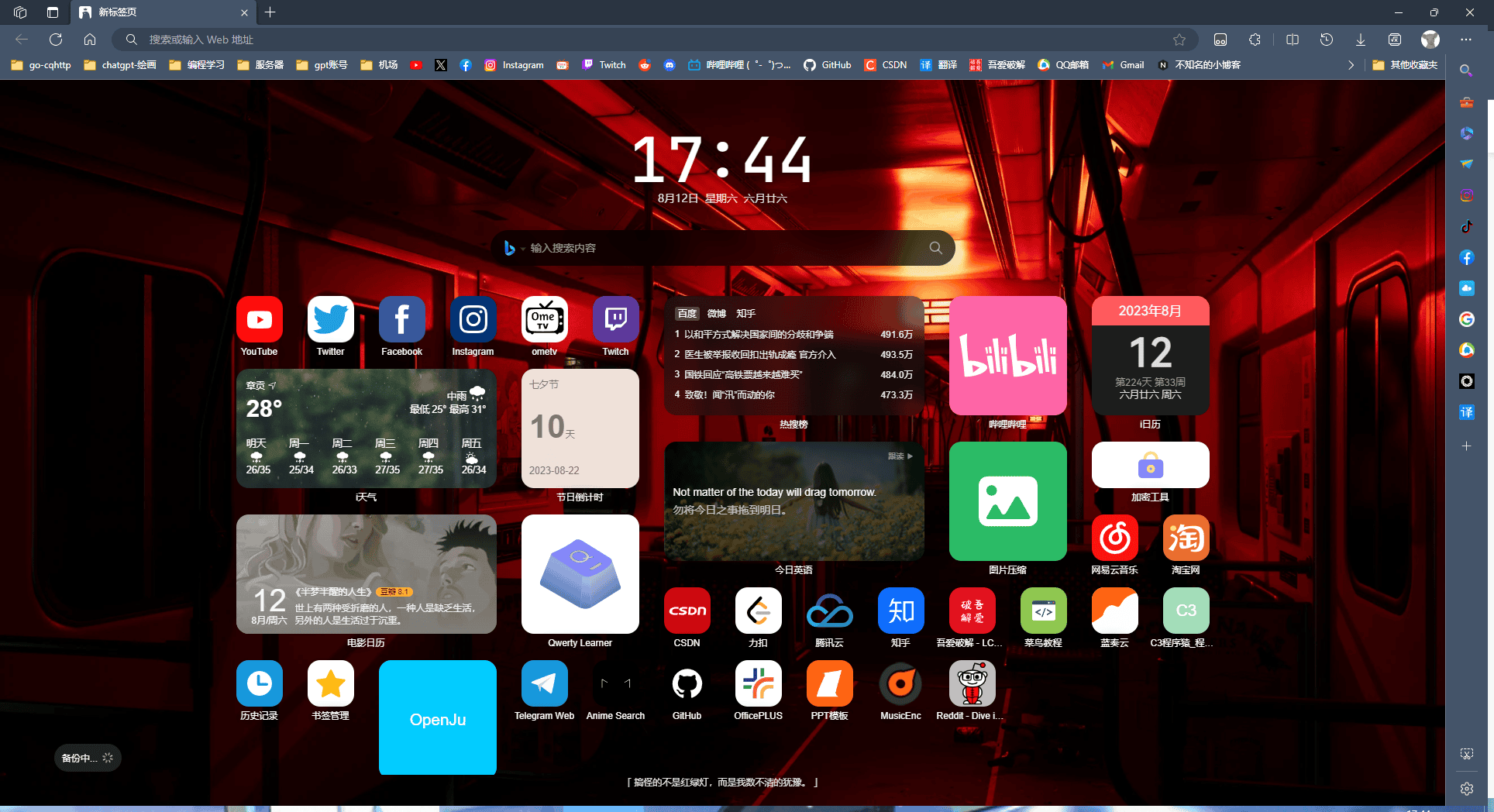Screen dimensions: 1494x812
Task: Open the 哔哩哔哩 pink tile
Action: pyautogui.click(x=1007, y=356)
